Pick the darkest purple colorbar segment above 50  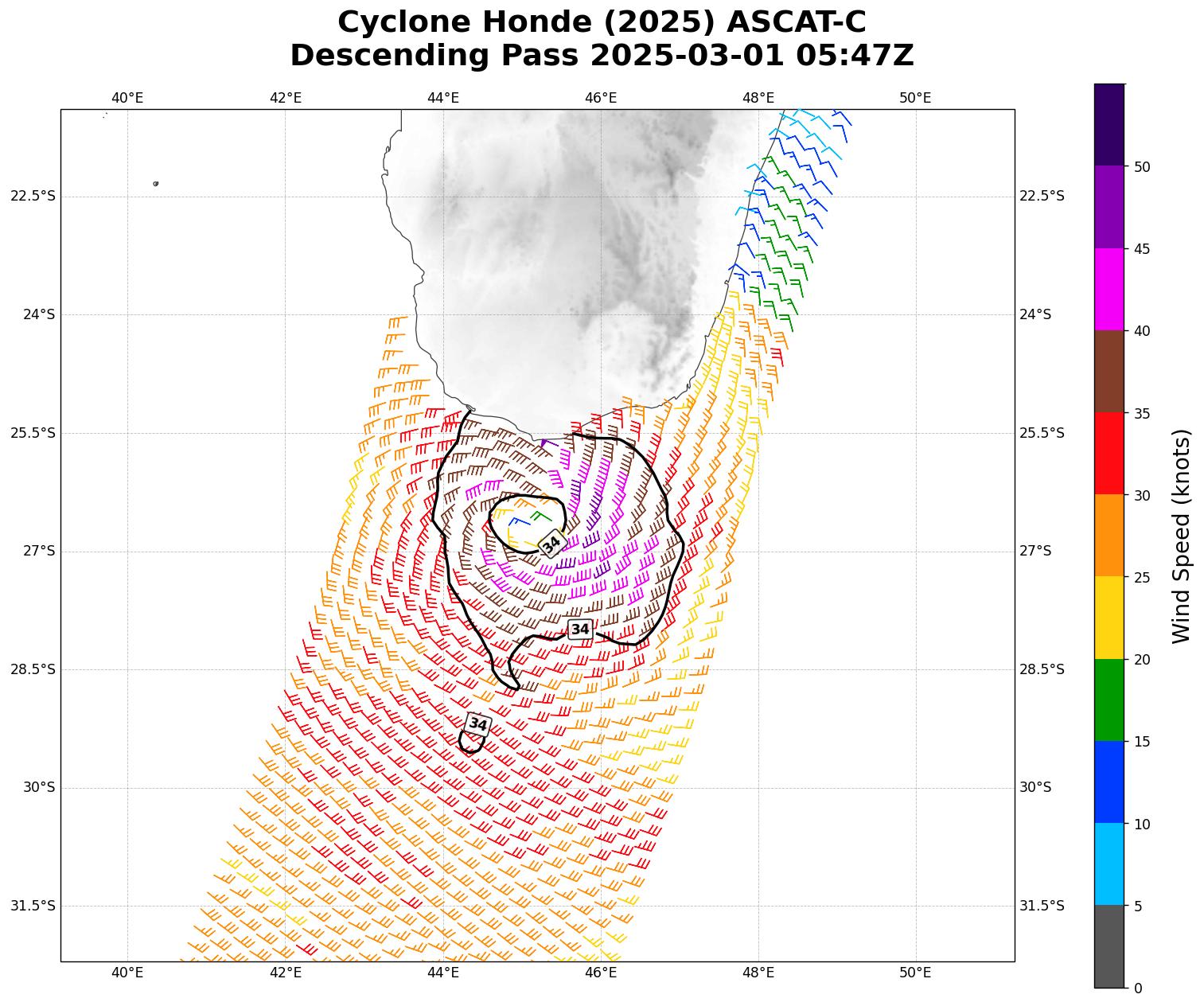point(1109,125)
